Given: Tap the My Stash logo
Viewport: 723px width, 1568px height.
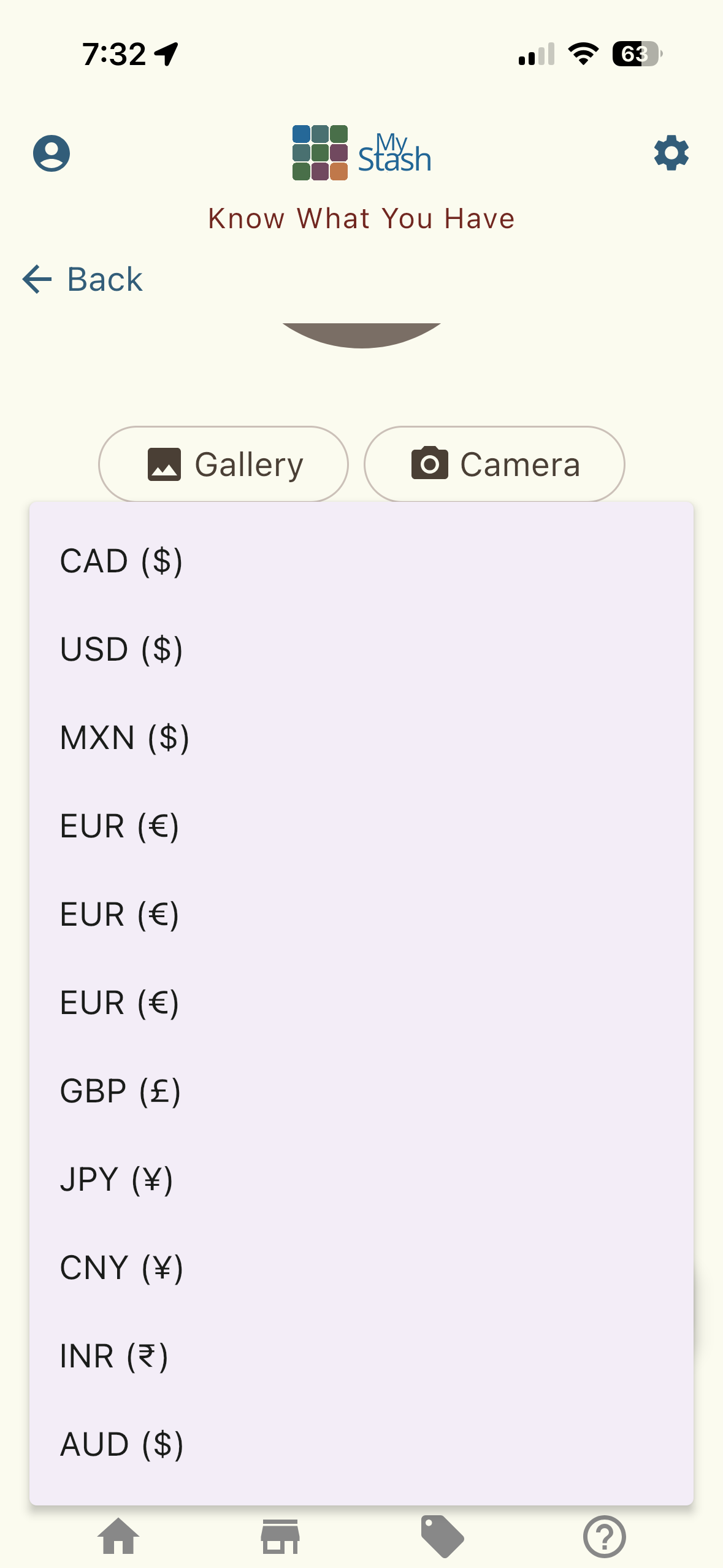Looking at the screenshot, I should 361,153.
